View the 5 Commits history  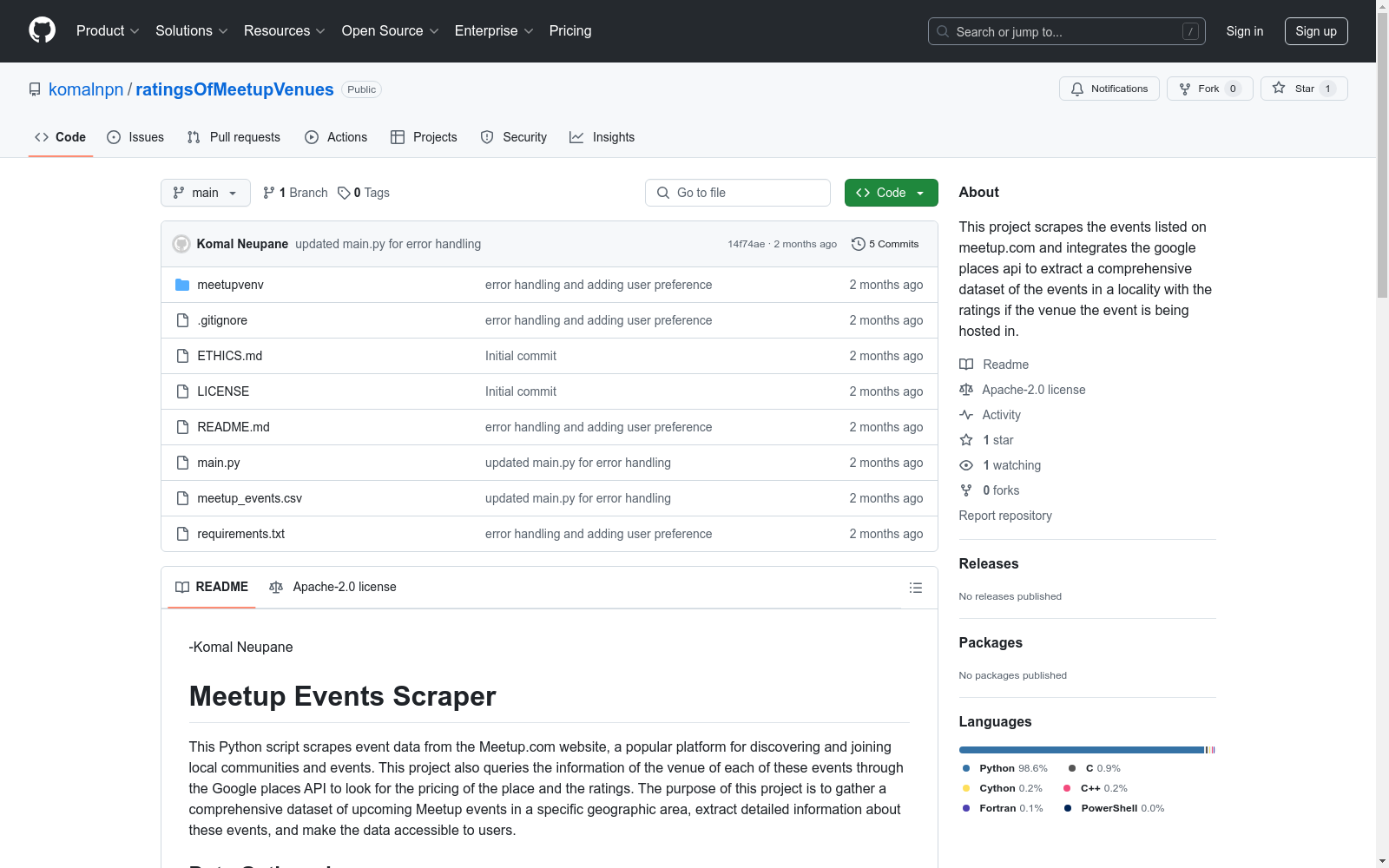tap(885, 244)
